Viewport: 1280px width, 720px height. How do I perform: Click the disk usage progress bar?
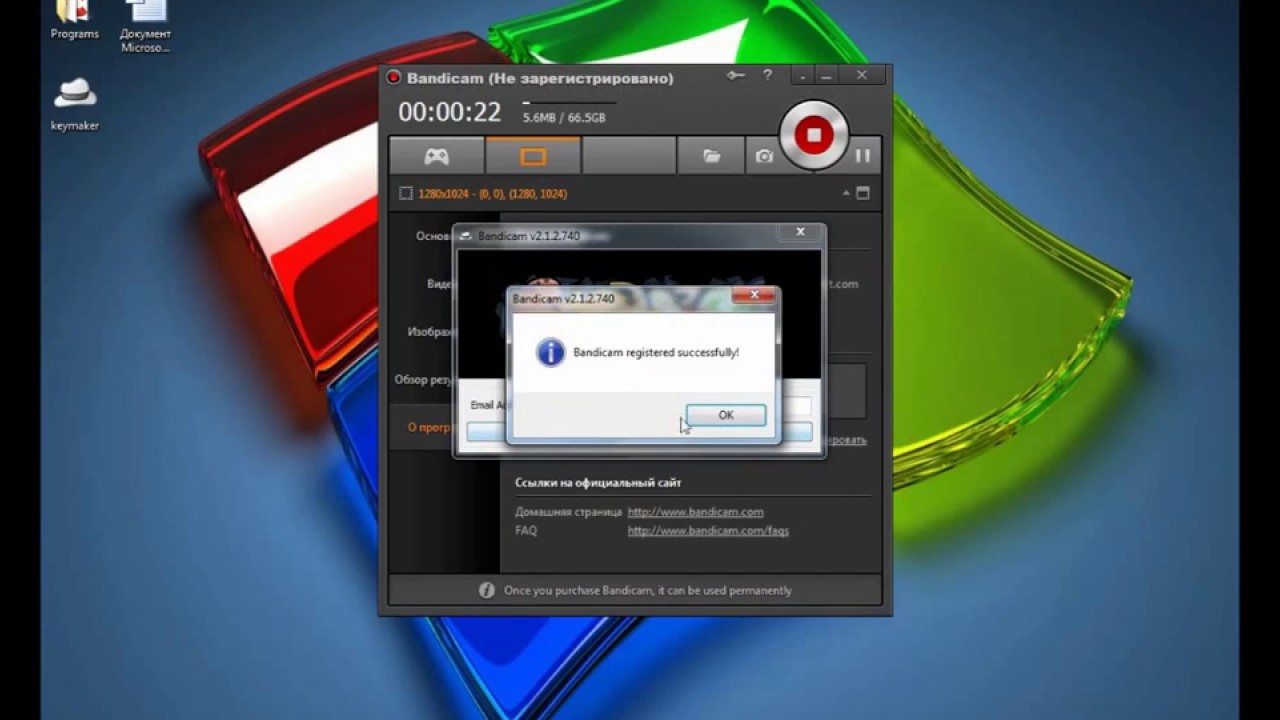pyautogui.click(x=569, y=102)
